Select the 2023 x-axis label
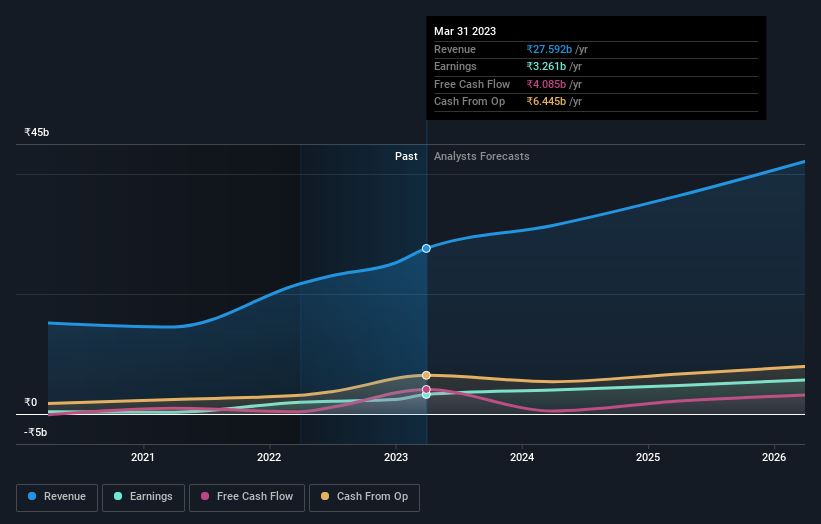 pyautogui.click(x=396, y=457)
